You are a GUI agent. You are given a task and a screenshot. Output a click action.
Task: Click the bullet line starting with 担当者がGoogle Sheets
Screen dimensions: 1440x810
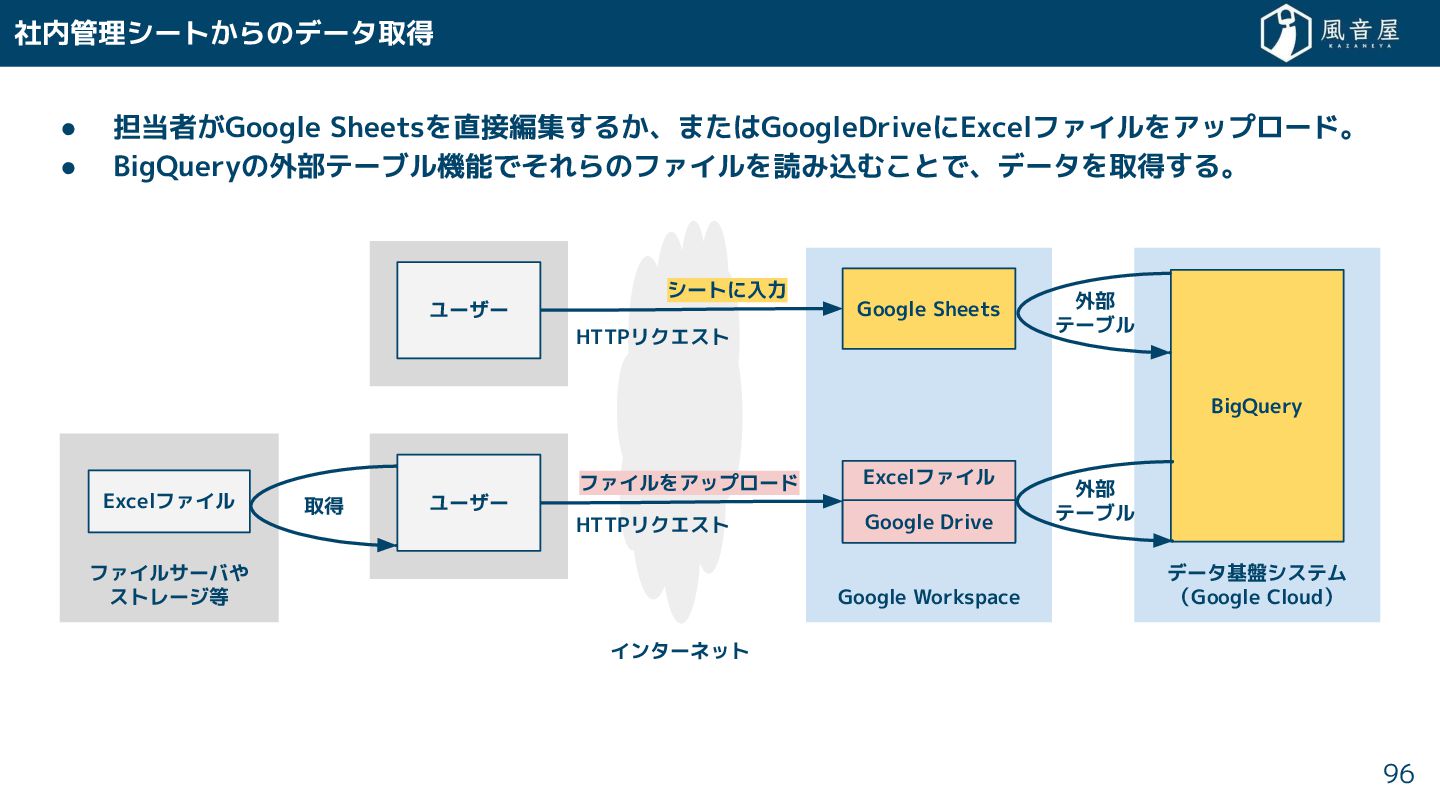coord(733,128)
